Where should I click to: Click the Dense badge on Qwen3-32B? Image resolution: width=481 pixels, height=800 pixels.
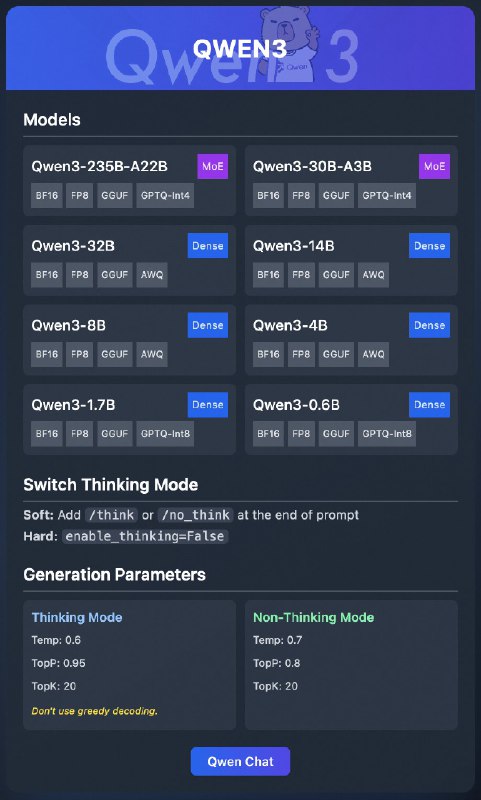tap(208, 245)
